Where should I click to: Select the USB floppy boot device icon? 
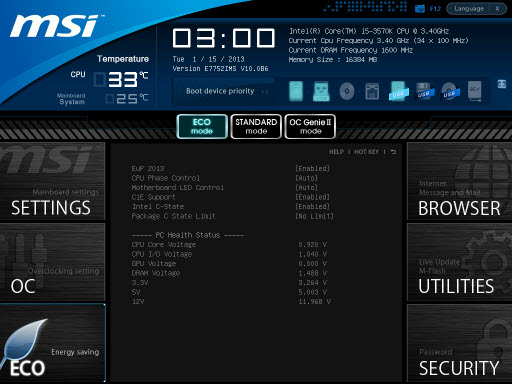[x=424, y=91]
